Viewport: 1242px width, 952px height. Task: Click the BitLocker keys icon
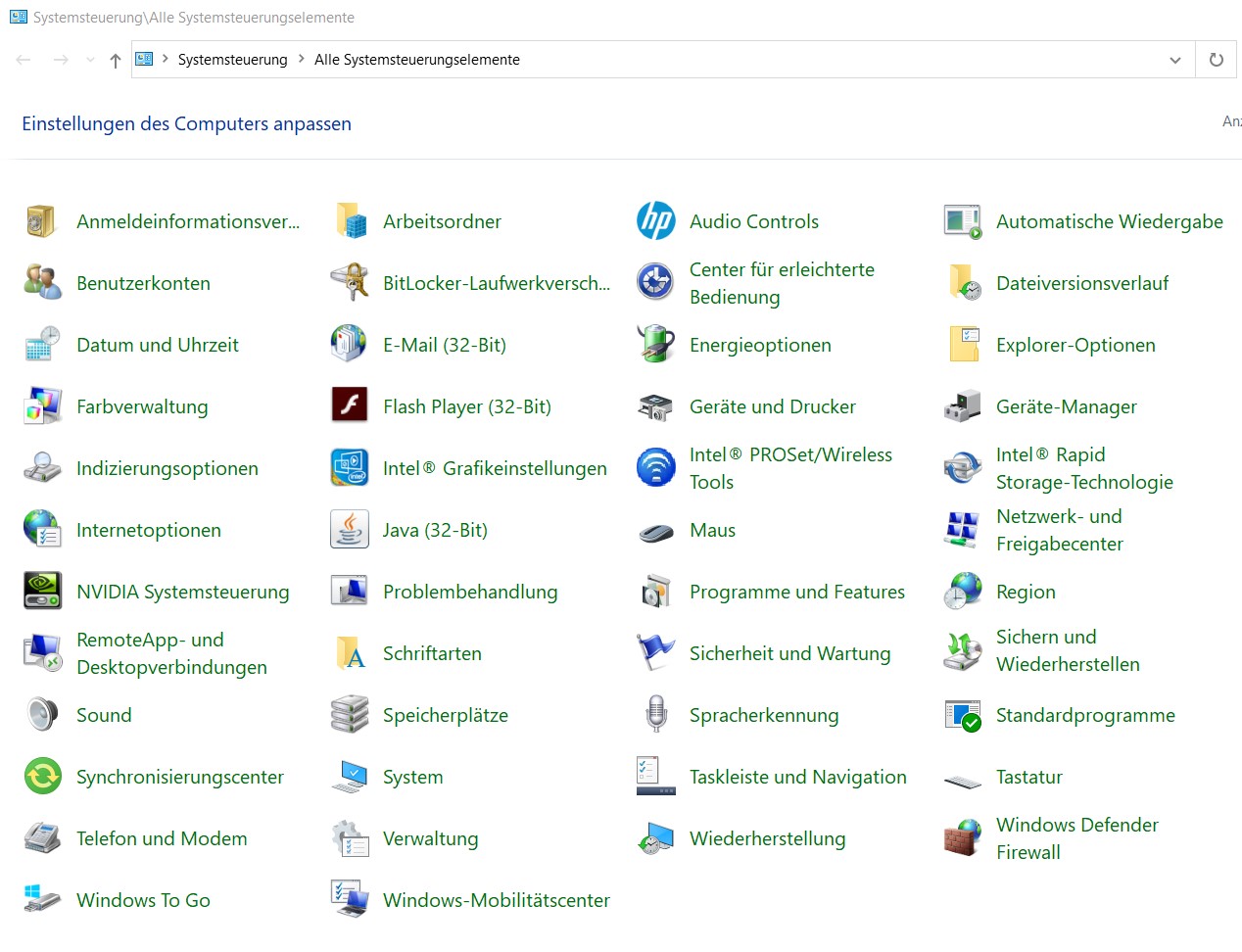pyautogui.click(x=350, y=283)
